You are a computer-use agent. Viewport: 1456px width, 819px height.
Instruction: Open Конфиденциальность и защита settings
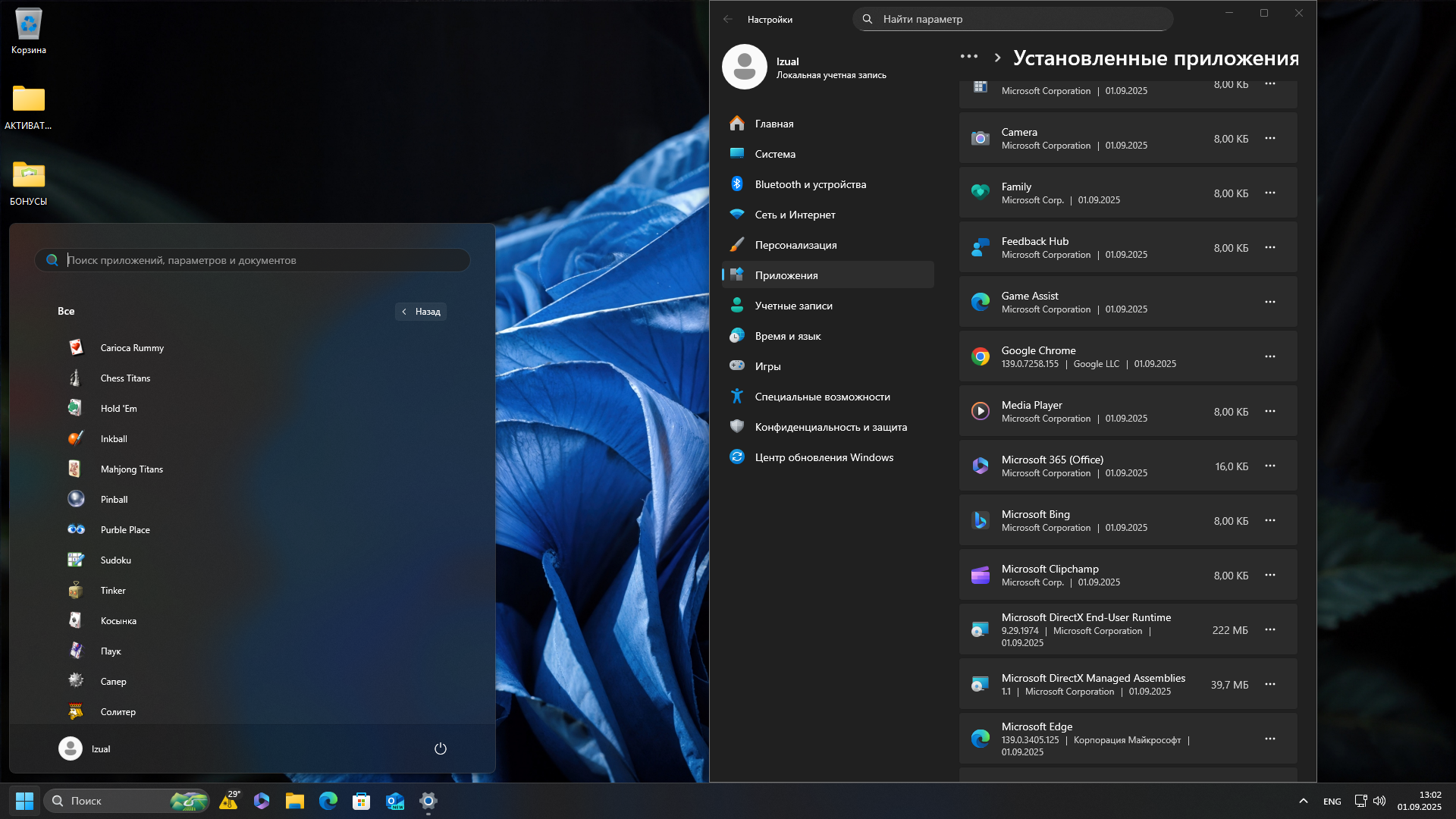[828, 427]
